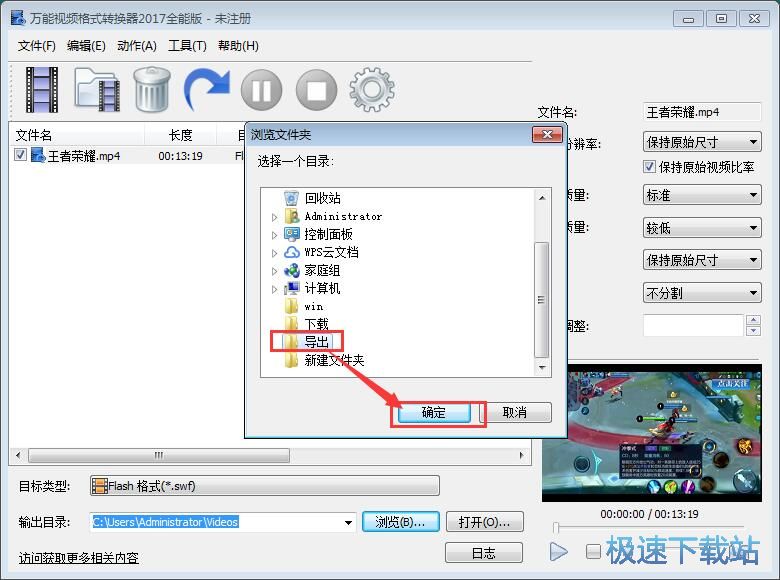The height and width of the screenshot is (580, 780).
Task: Open the 较低 quality dropdown
Action: coord(702,228)
